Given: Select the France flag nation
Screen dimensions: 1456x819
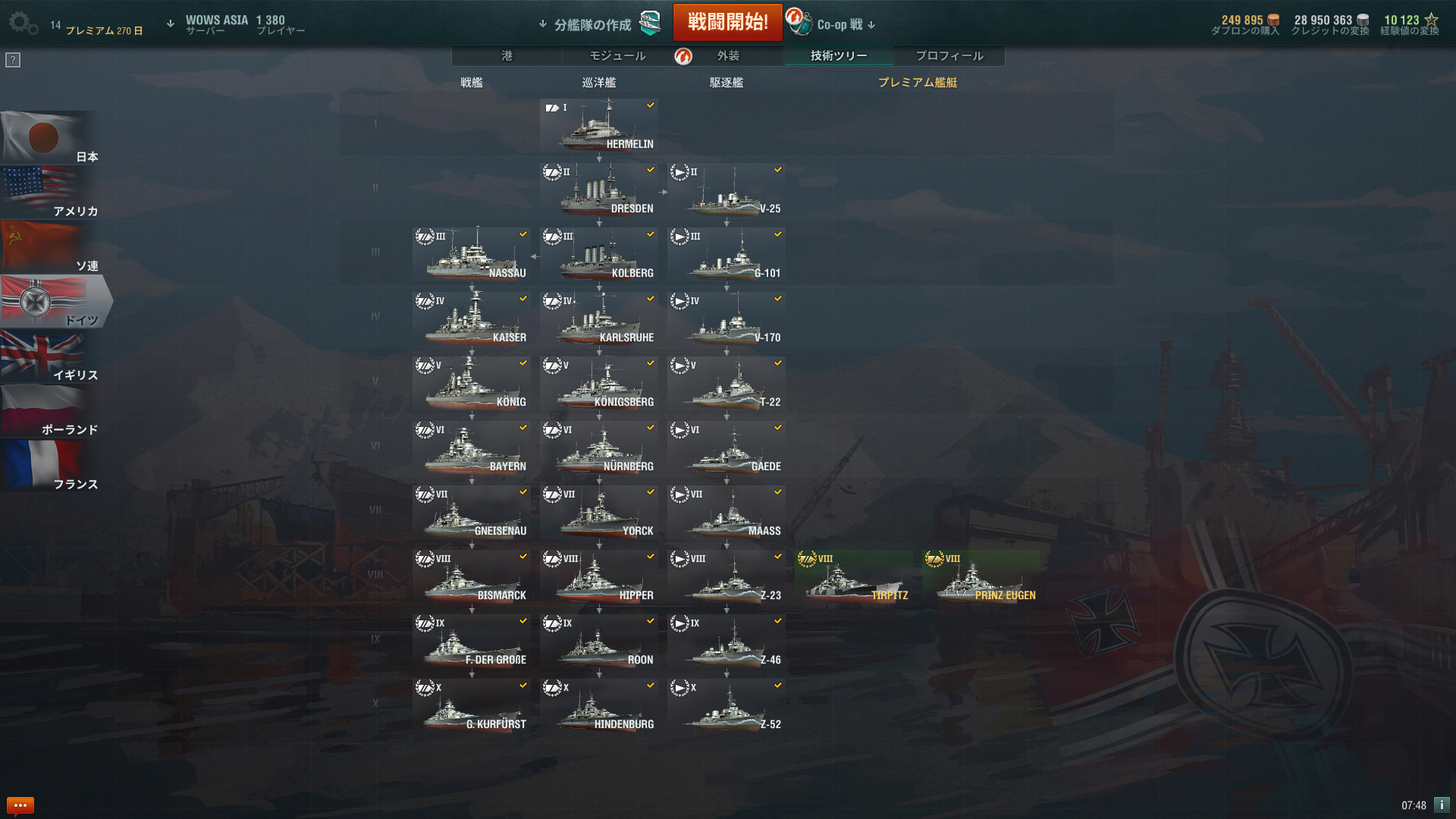Looking at the screenshot, I should pyautogui.click(x=50, y=466).
